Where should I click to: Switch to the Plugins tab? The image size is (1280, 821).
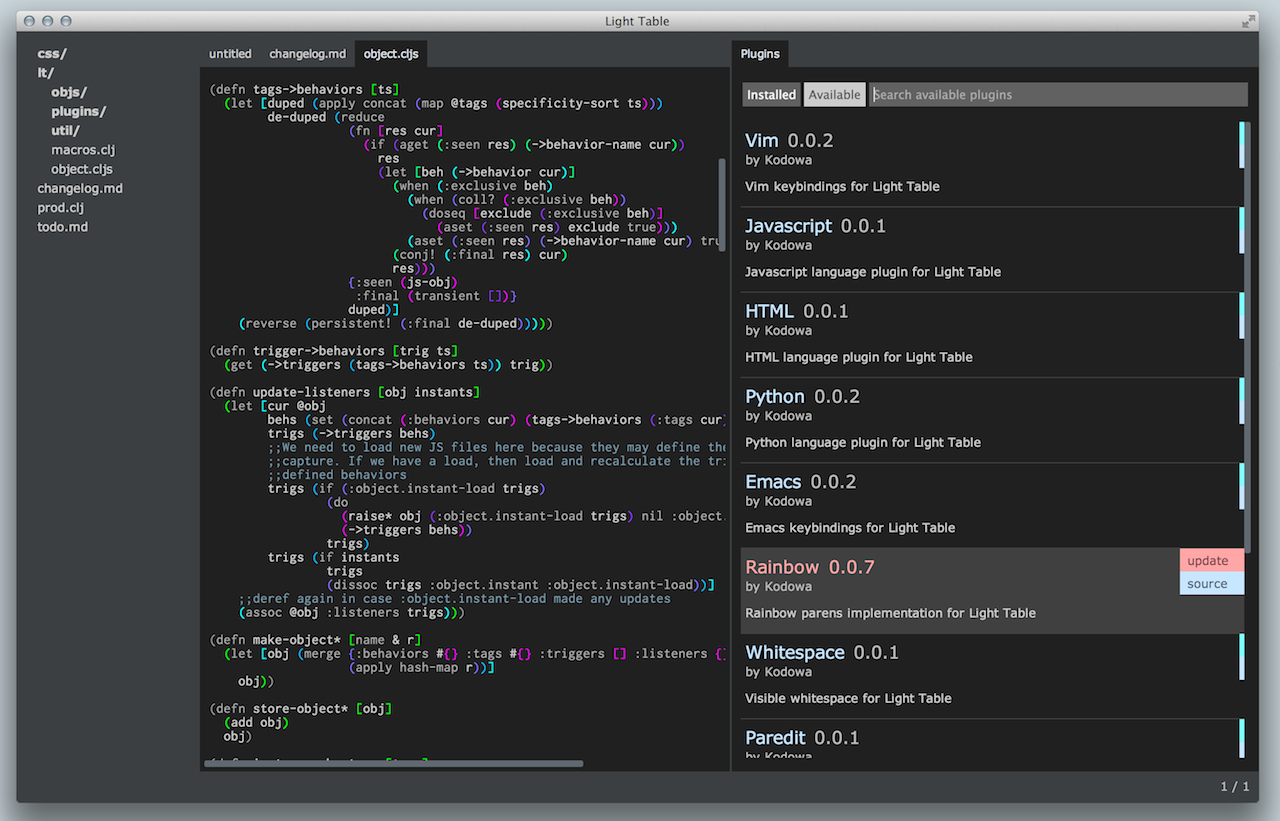(x=760, y=54)
